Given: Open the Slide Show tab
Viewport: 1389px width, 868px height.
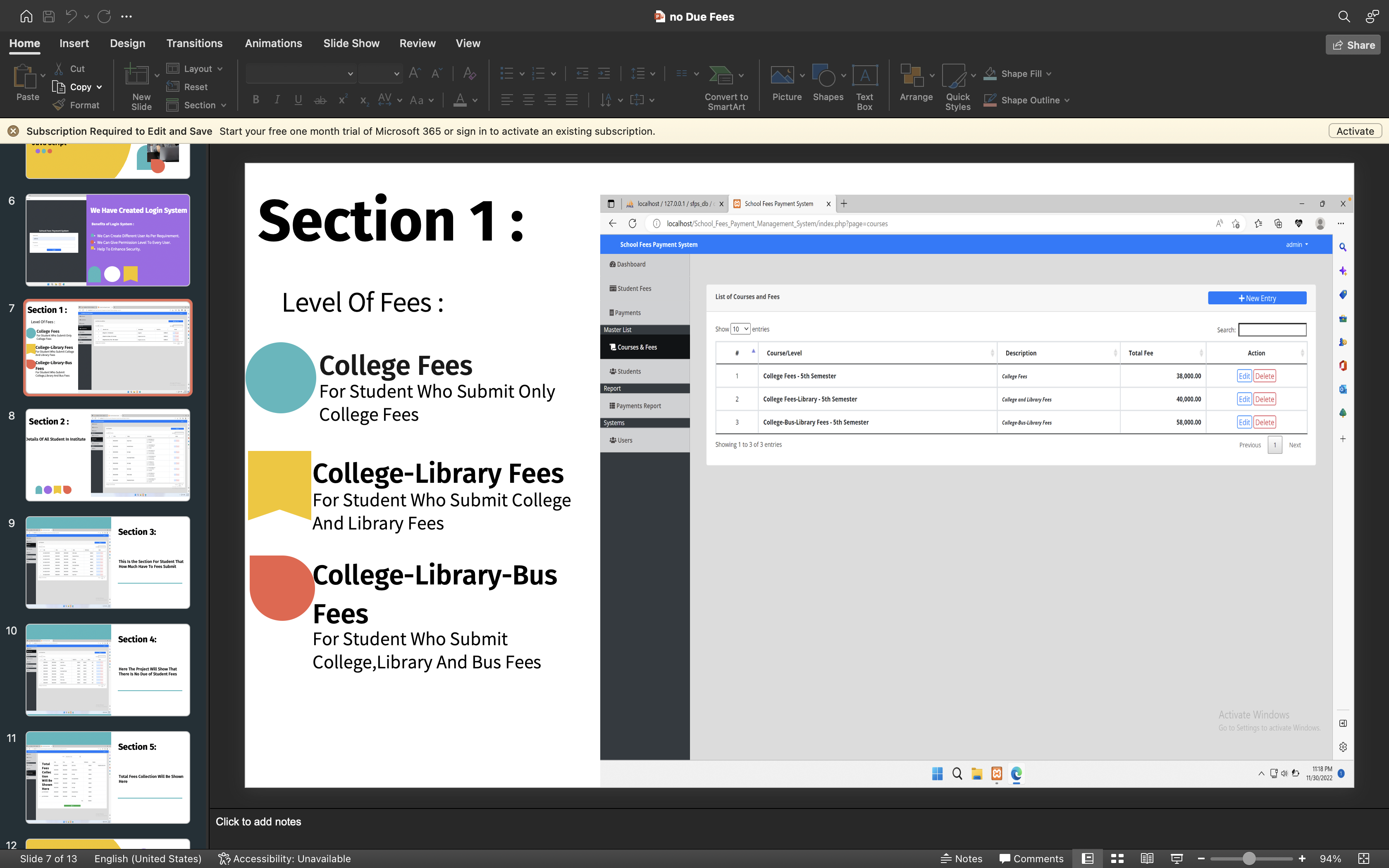Looking at the screenshot, I should pyautogui.click(x=351, y=43).
